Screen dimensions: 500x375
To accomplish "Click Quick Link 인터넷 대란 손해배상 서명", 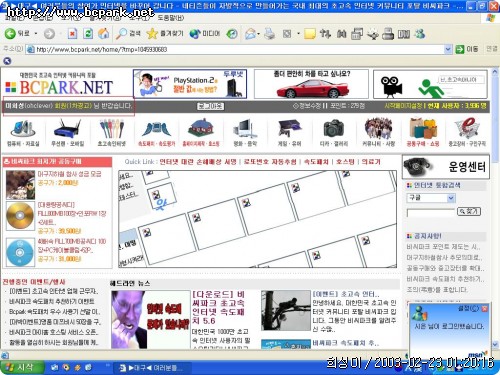I will (x=198, y=162).
